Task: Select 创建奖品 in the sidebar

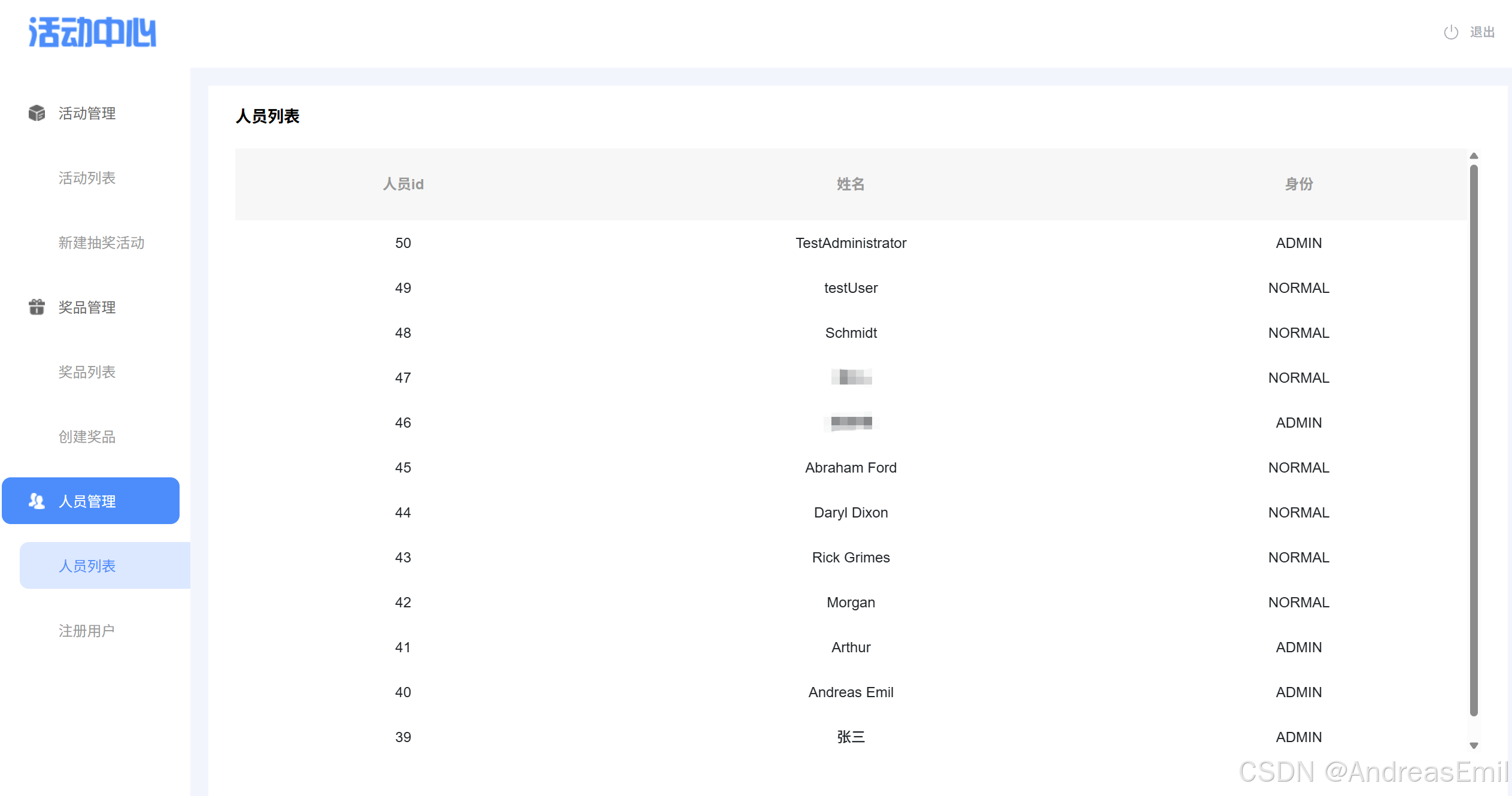Action: [x=87, y=437]
